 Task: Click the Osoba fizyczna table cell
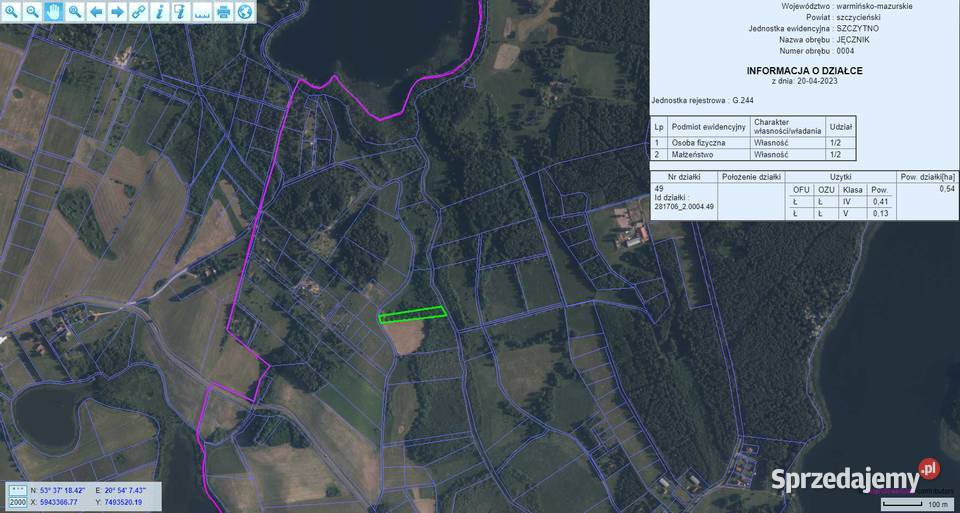709,142
